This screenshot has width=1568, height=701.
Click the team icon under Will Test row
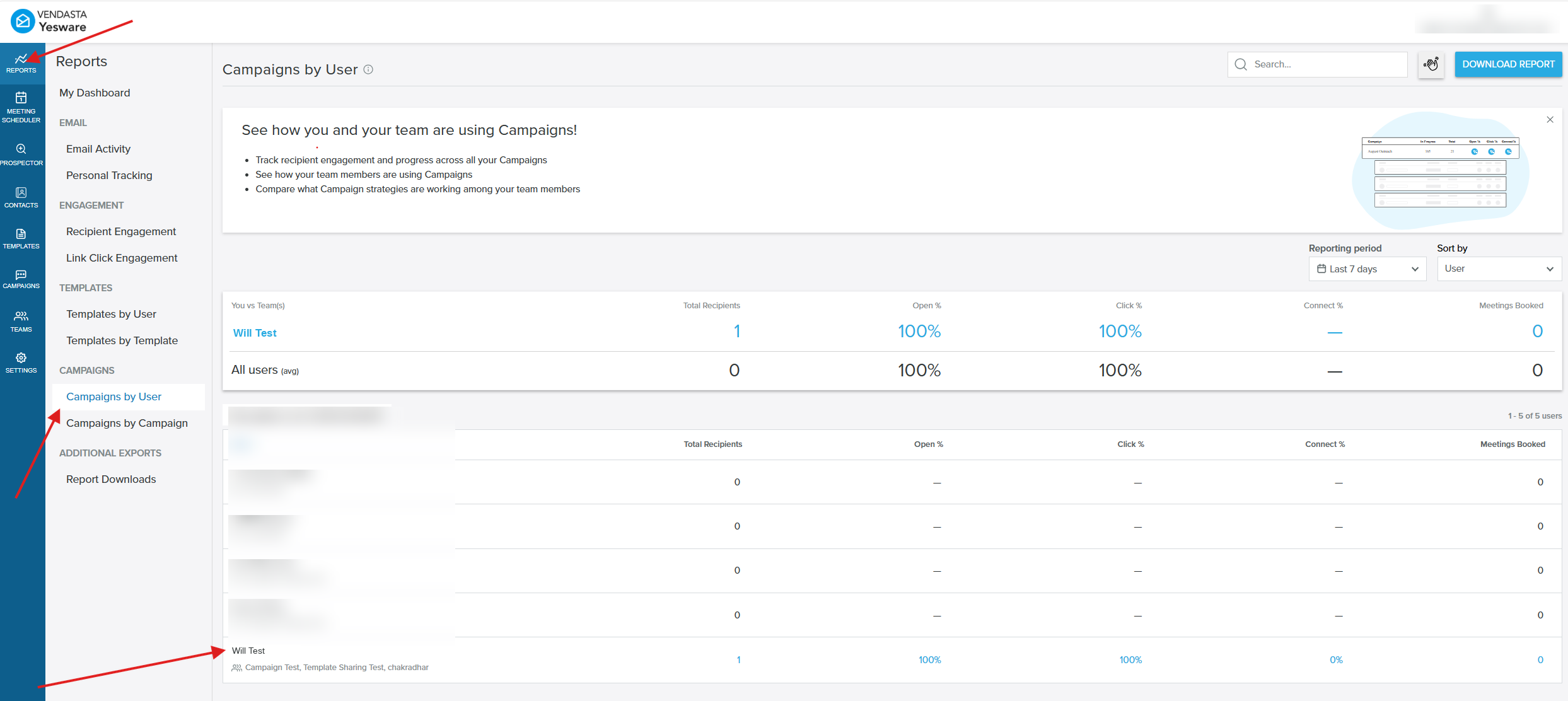pos(236,668)
